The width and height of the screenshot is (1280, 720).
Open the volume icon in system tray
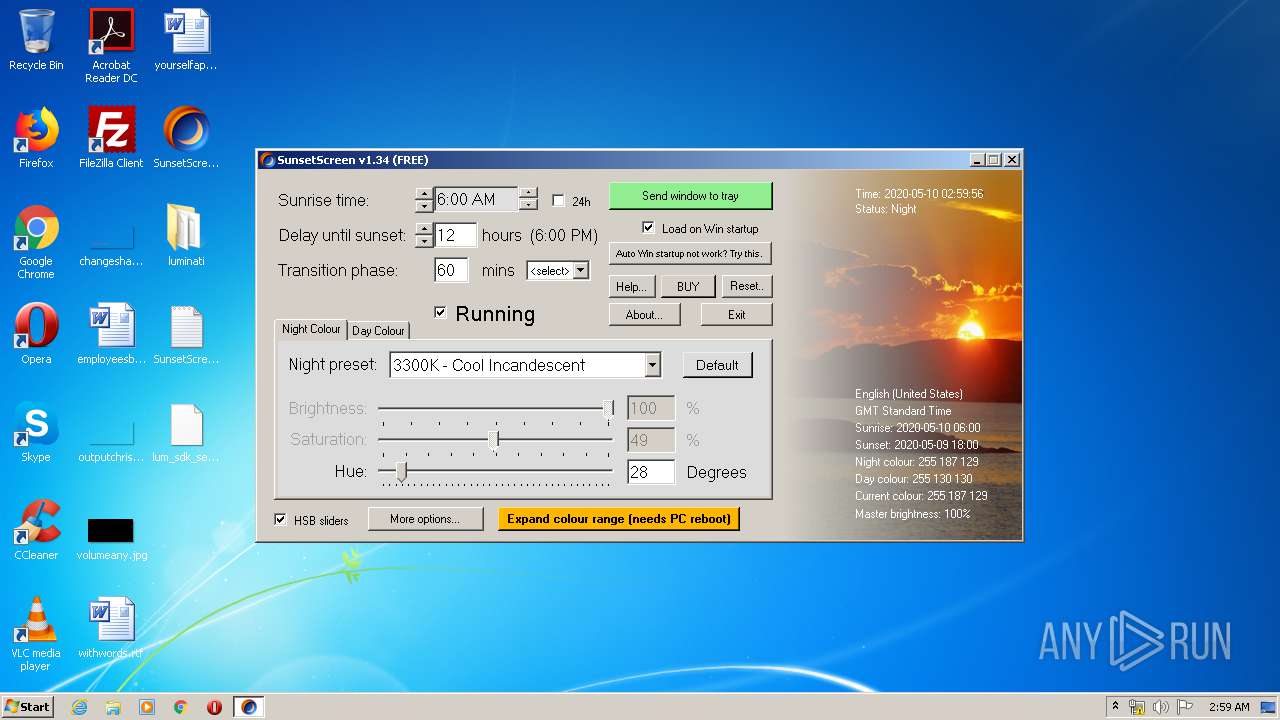point(1161,707)
